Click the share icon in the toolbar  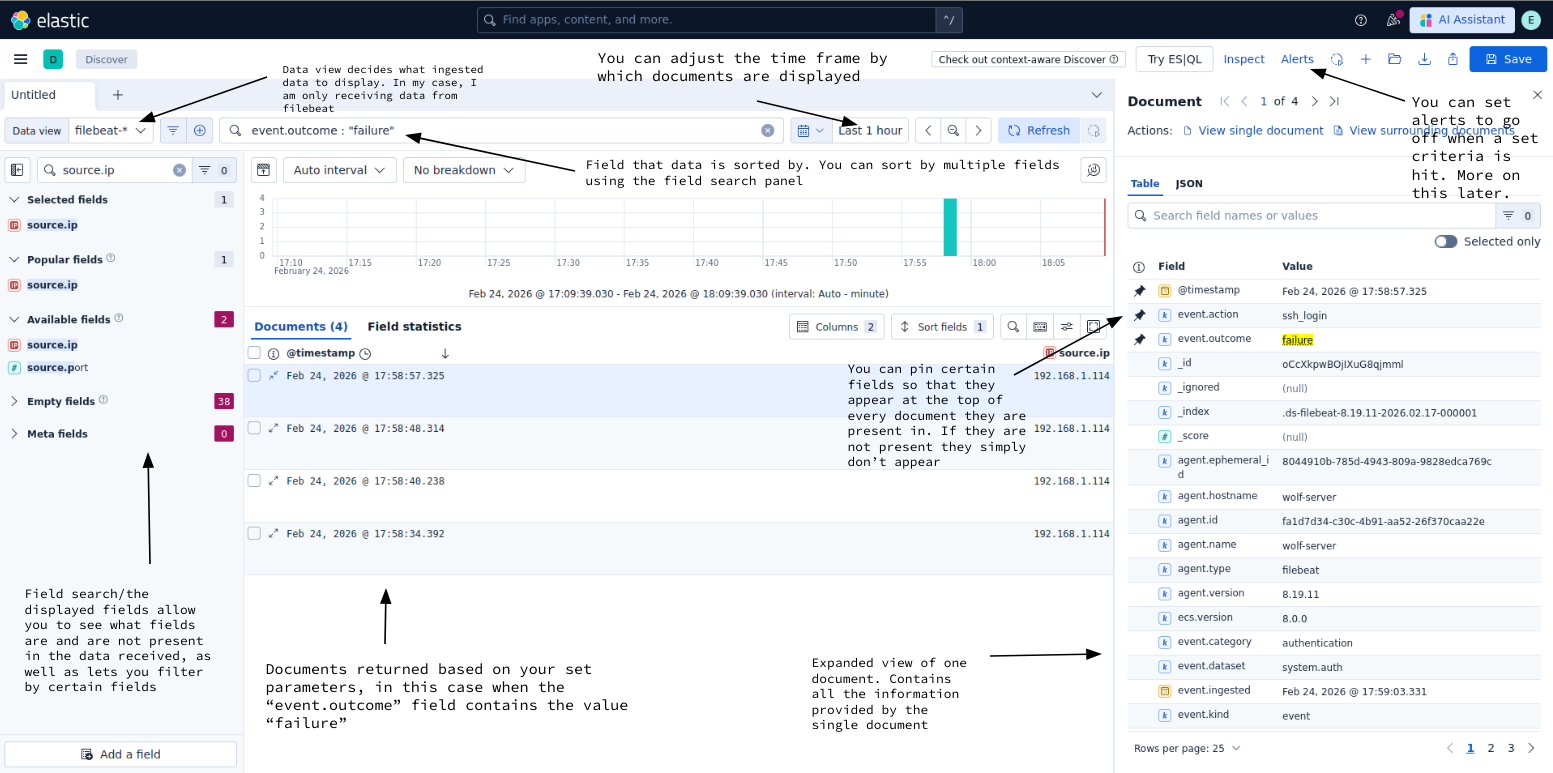pyautogui.click(x=1452, y=59)
